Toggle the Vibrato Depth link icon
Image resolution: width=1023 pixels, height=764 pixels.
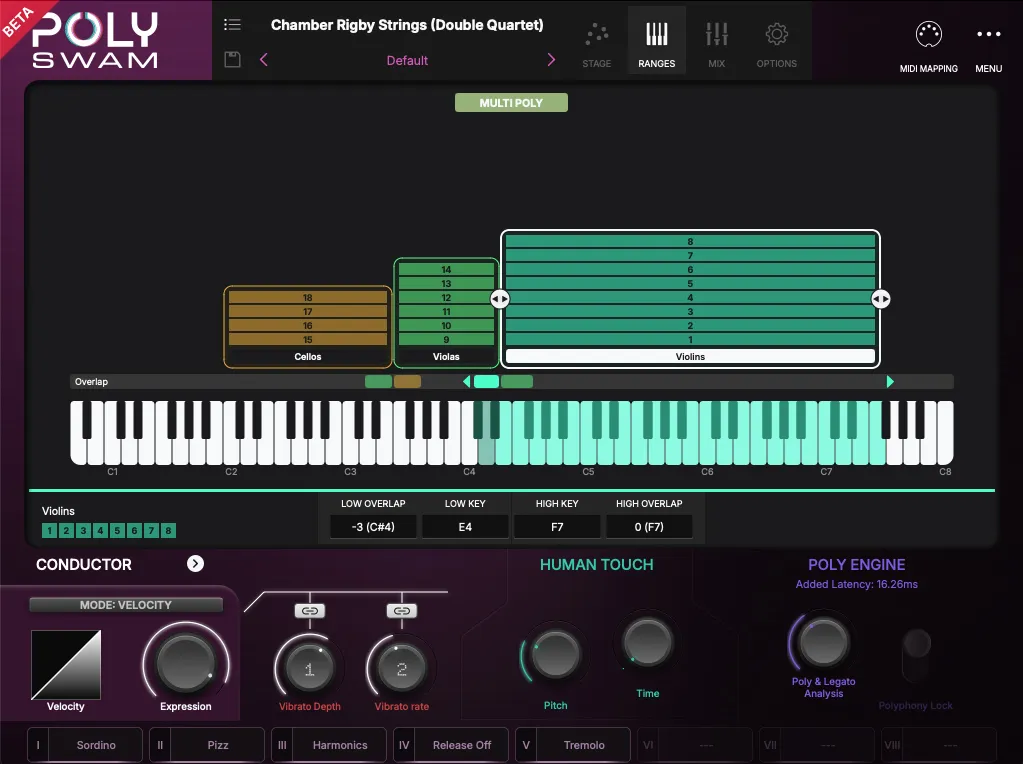coord(310,611)
